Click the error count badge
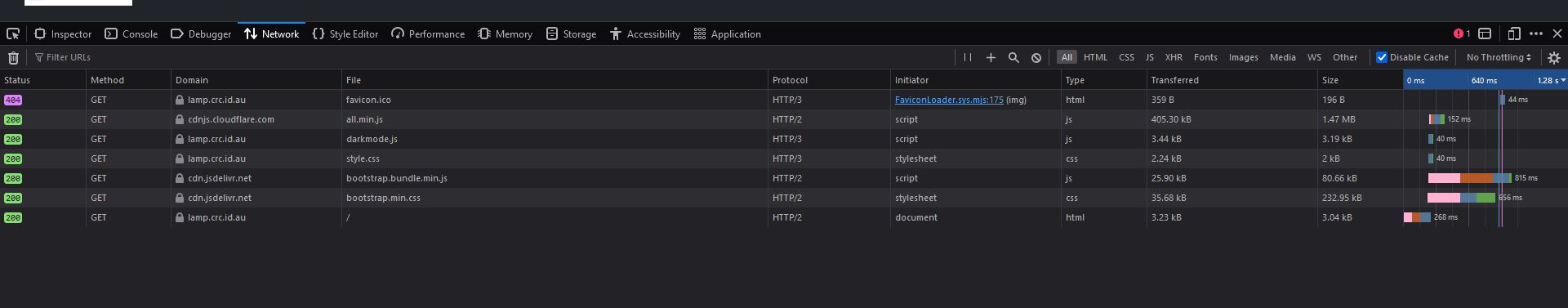1568x308 pixels. click(1462, 33)
